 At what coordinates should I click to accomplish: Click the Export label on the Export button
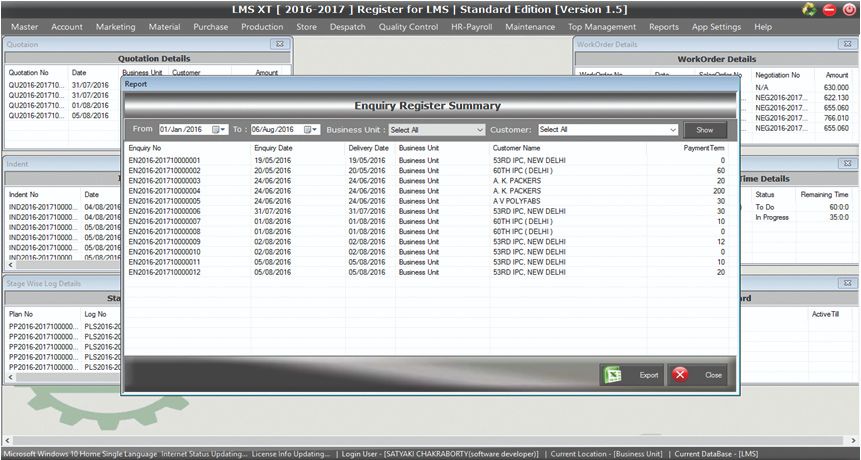coord(648,375)
